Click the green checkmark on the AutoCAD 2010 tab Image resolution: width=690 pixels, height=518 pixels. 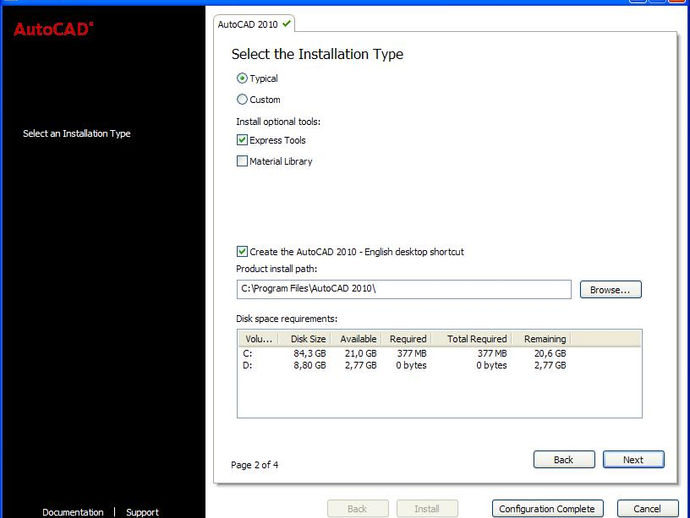tap(287, 23)
